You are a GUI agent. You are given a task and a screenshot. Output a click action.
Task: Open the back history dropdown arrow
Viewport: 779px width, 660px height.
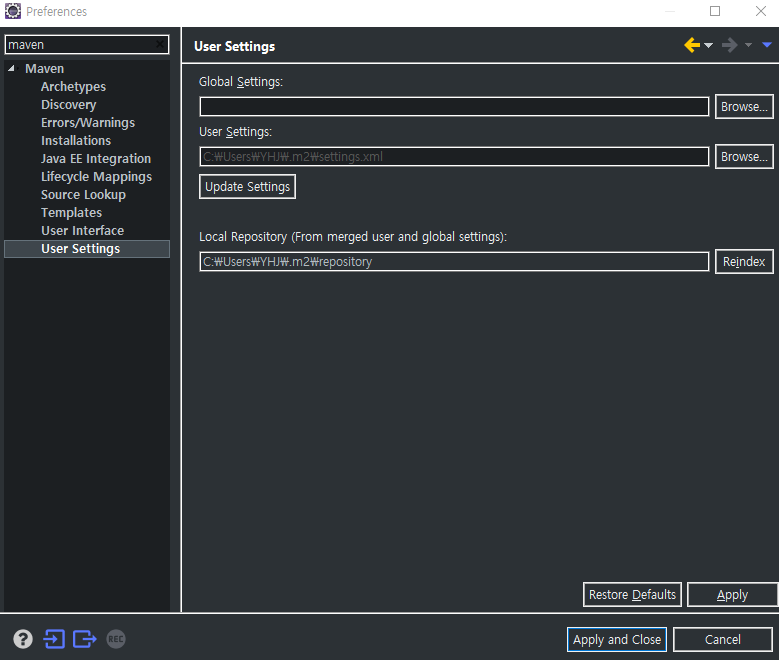708,45
